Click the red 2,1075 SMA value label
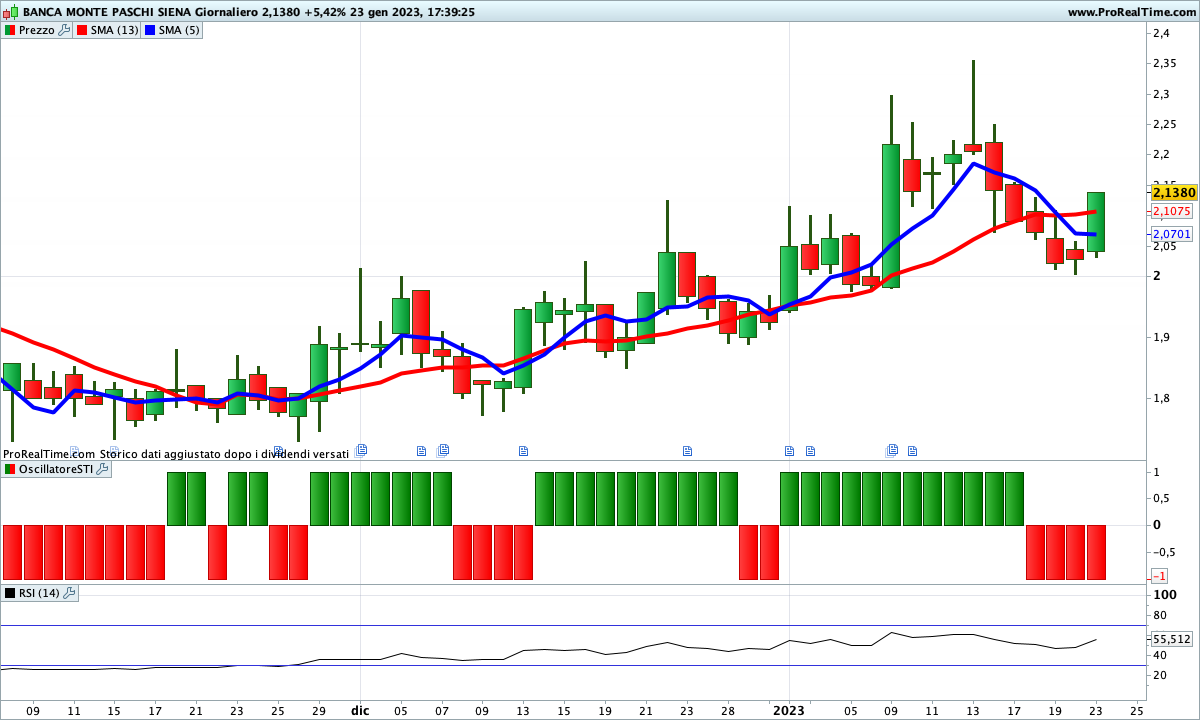Viewport: 1200px width, 720px height. tap(1171, 212)
